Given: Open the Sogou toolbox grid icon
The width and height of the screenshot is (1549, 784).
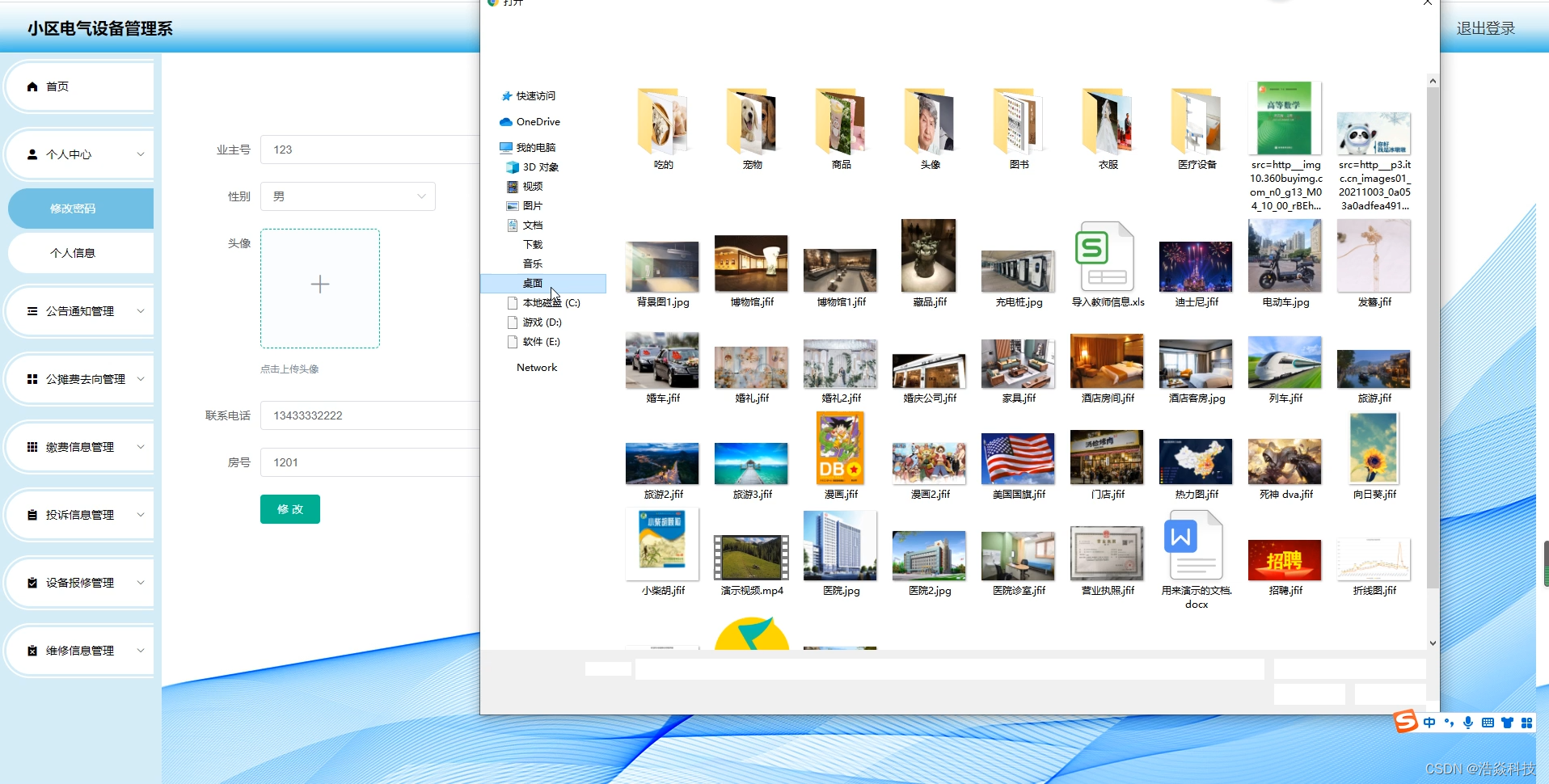Looking at the screenshot, I should [x=1526, y=723].
